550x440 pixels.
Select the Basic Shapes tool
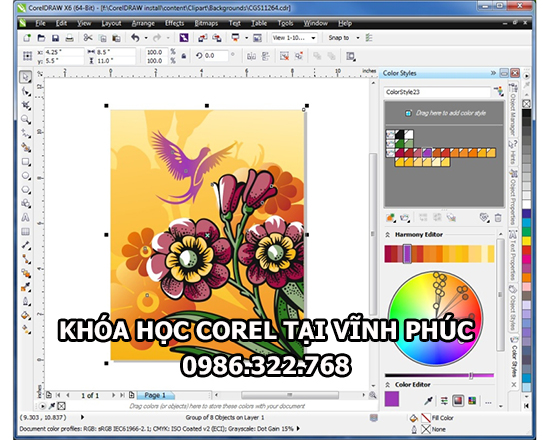click(x=26, y=204)
